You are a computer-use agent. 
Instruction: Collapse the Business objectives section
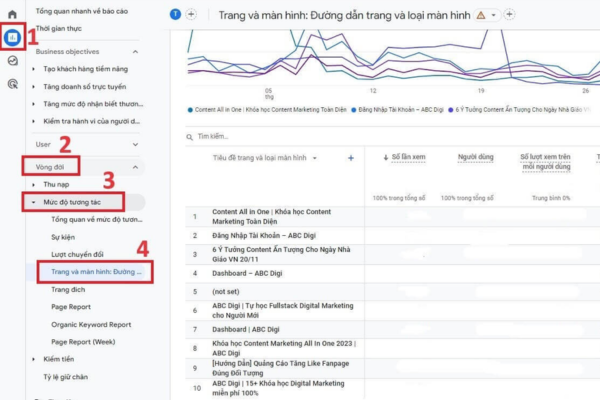point(135,52)
